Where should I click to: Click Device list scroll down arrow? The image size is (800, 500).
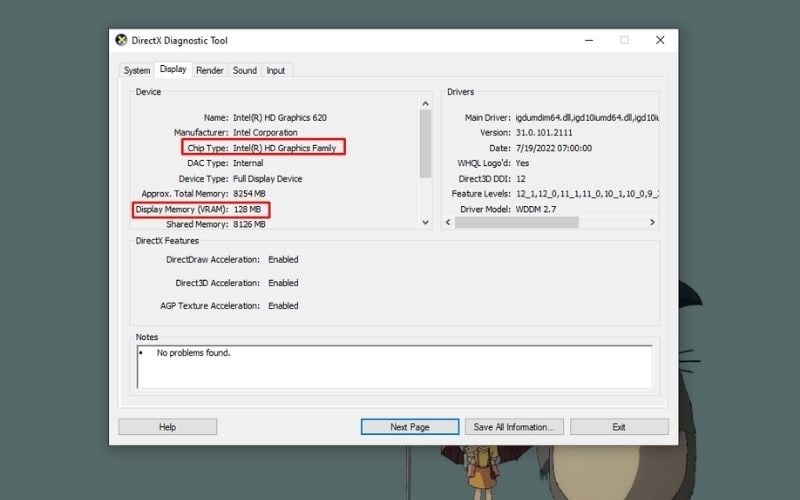[x=426, y=222]
